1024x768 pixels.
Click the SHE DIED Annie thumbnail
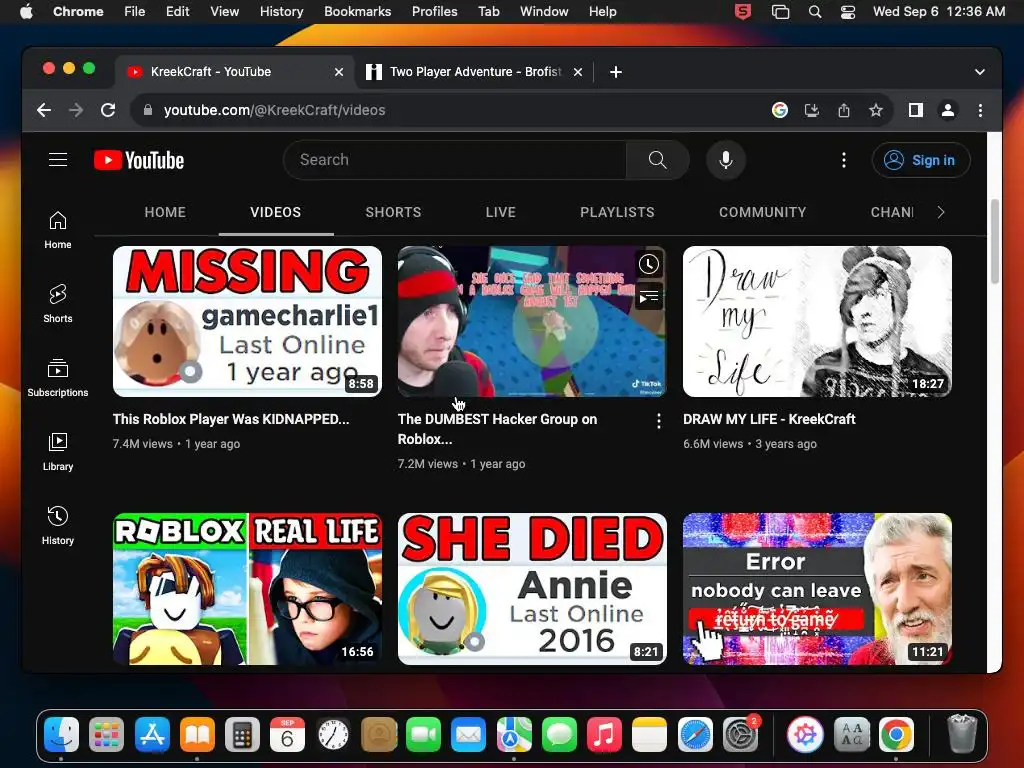[532, 588]
